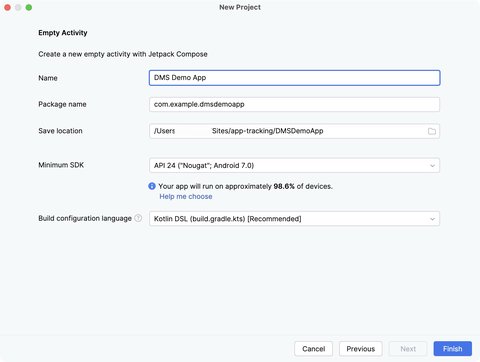480x362 pixels.
Task: Open the Help me choose link
Action: point(186,196)
